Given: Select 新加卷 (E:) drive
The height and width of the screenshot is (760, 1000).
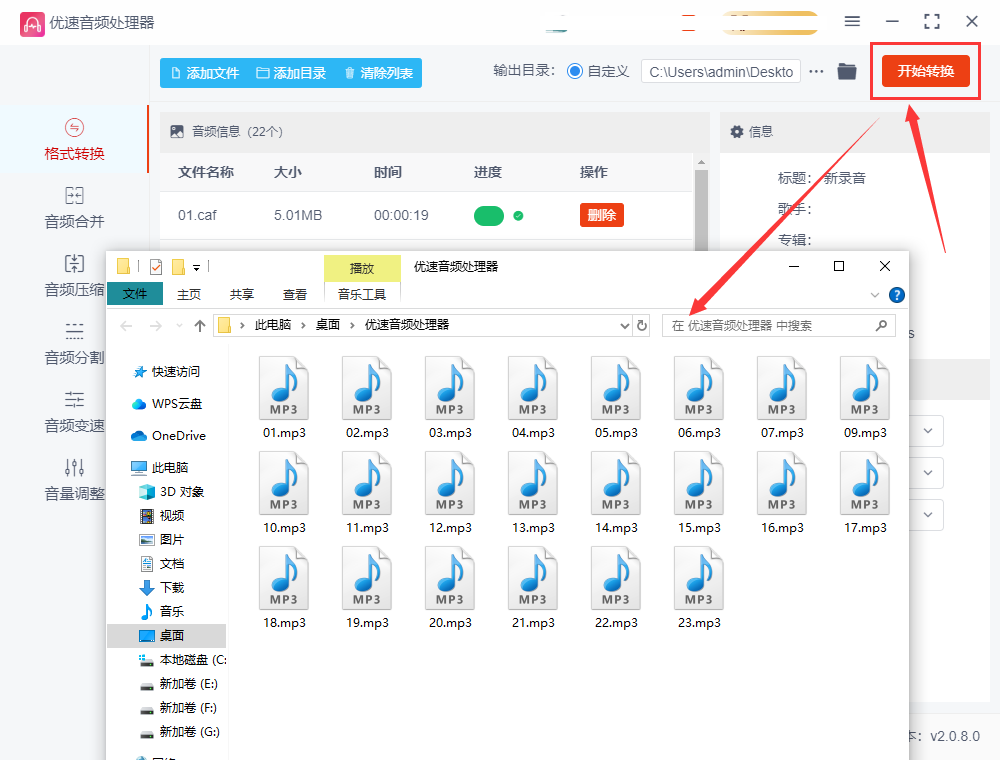Looking at the screenshot, I should click(179, 683).
